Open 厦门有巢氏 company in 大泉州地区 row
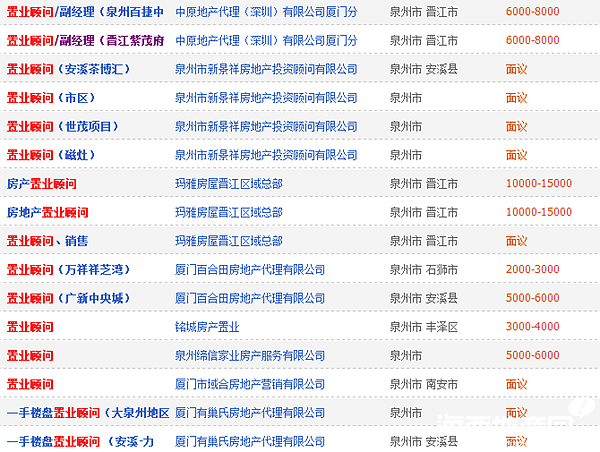The width and height of the screenshot is (600, 452). click(x=250, y=413)
